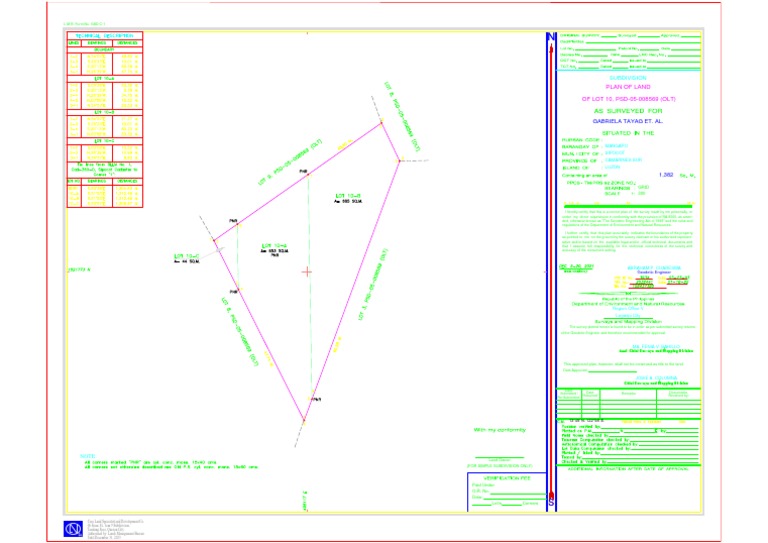768x543 pixels.
Task: Click the TECHNICAL DESCRIPTION table header
Action: click(104, 36)
